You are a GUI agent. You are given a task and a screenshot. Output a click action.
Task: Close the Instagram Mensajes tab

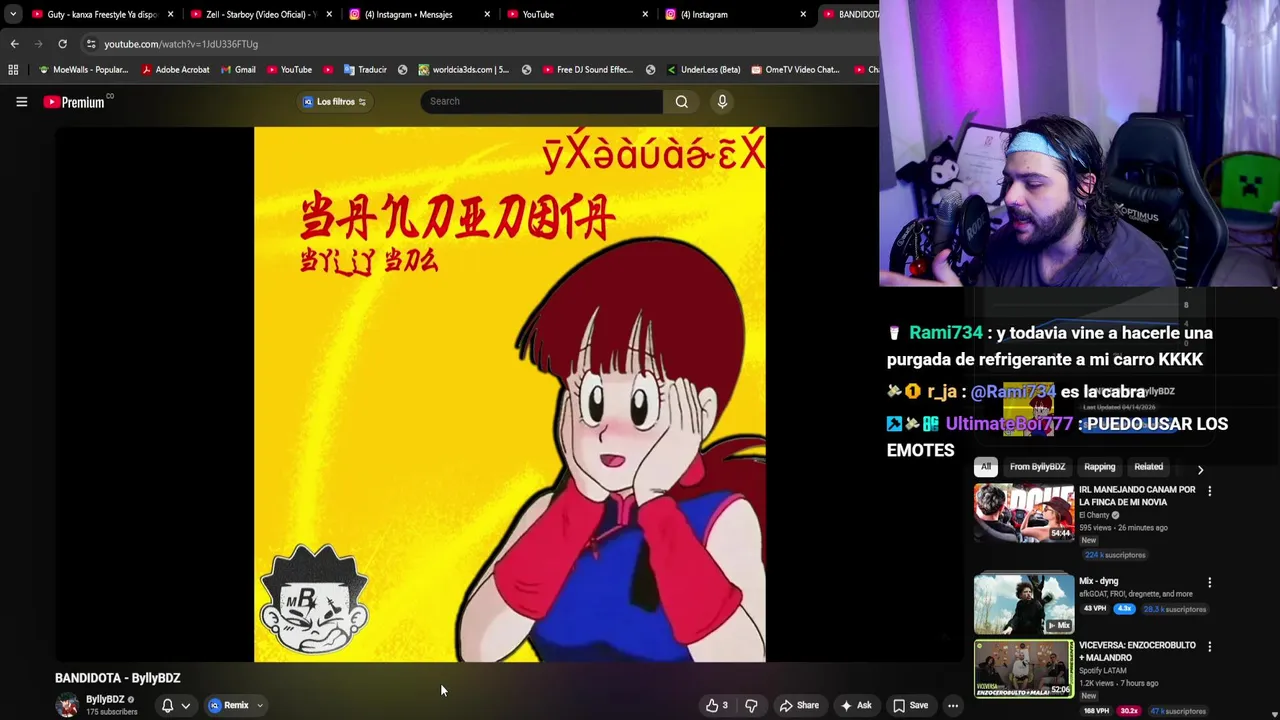coord(487,14)
